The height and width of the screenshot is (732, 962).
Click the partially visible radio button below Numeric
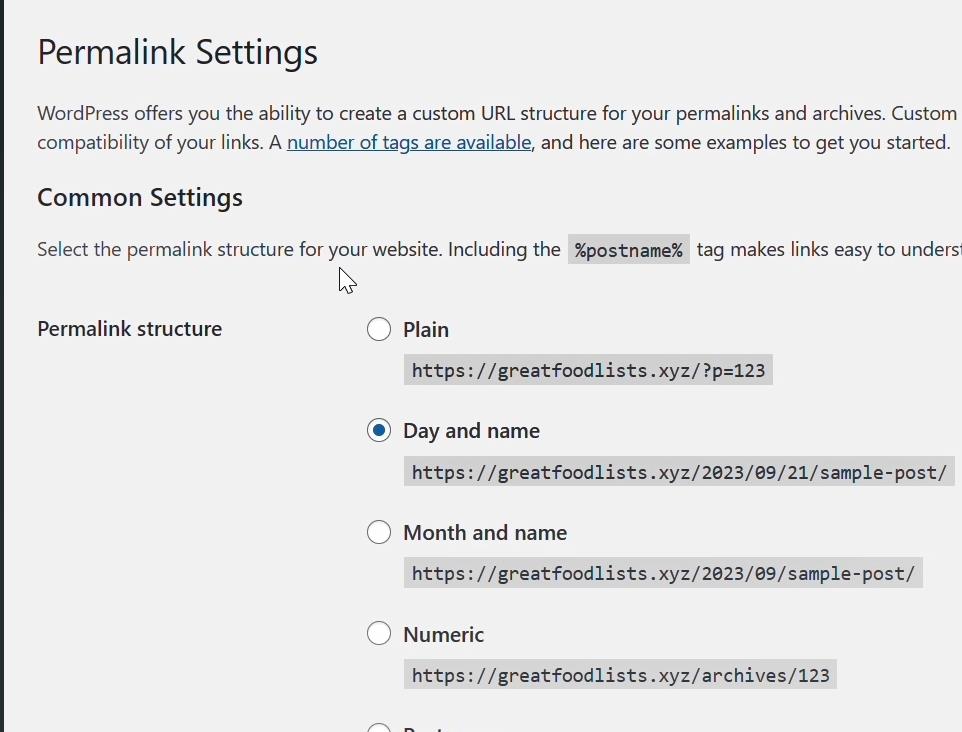tap(379, 727)
